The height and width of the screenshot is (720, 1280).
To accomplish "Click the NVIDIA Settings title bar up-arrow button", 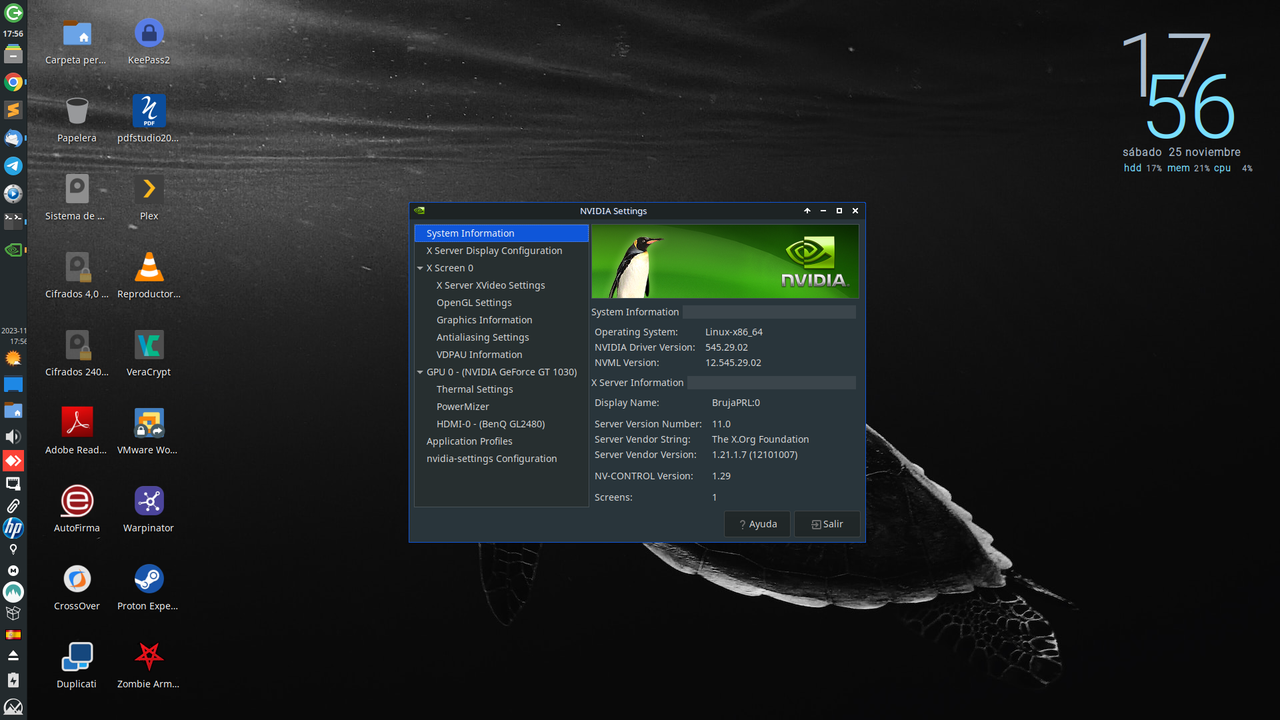I will [x=807, y=211].
